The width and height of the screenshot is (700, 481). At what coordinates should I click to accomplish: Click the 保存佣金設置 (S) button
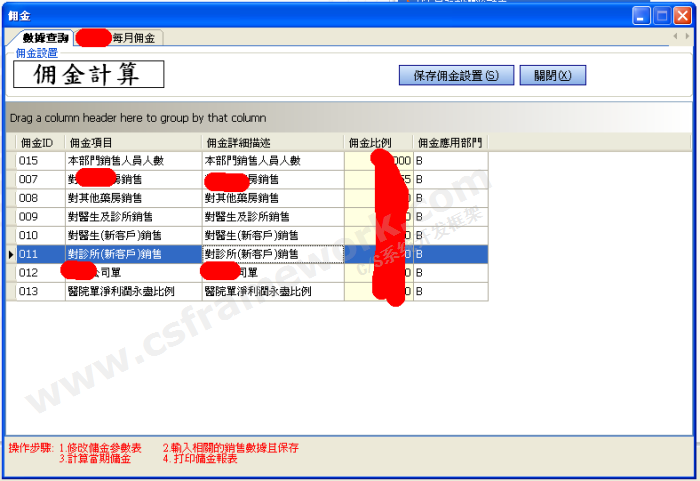(x=456, y=76)
